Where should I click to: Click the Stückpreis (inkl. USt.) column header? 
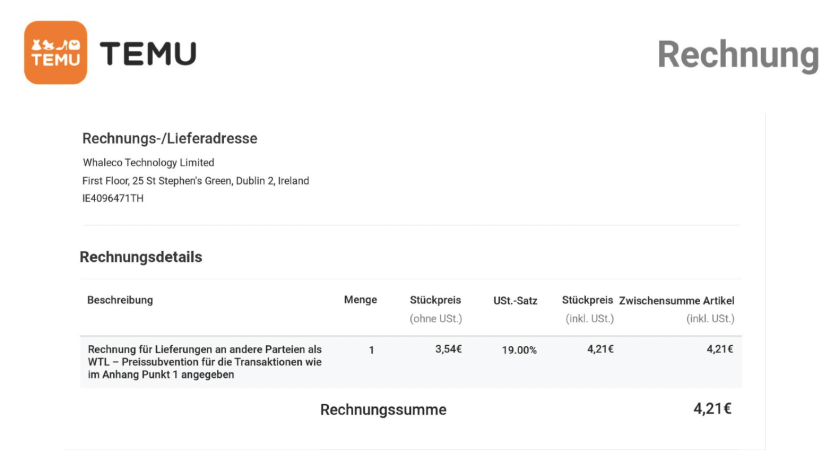[x=588, y=309]
